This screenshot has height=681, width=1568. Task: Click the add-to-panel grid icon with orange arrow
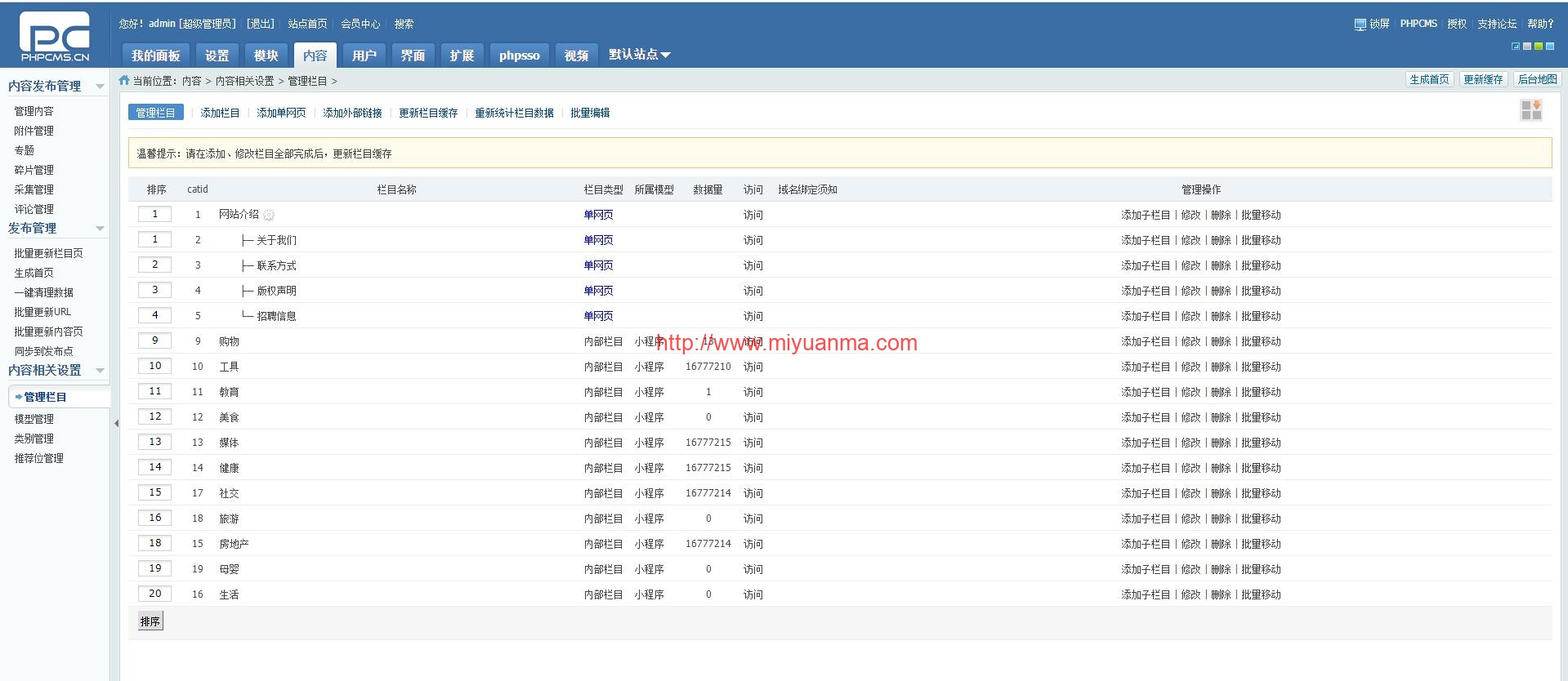[x=1530, y=110]
